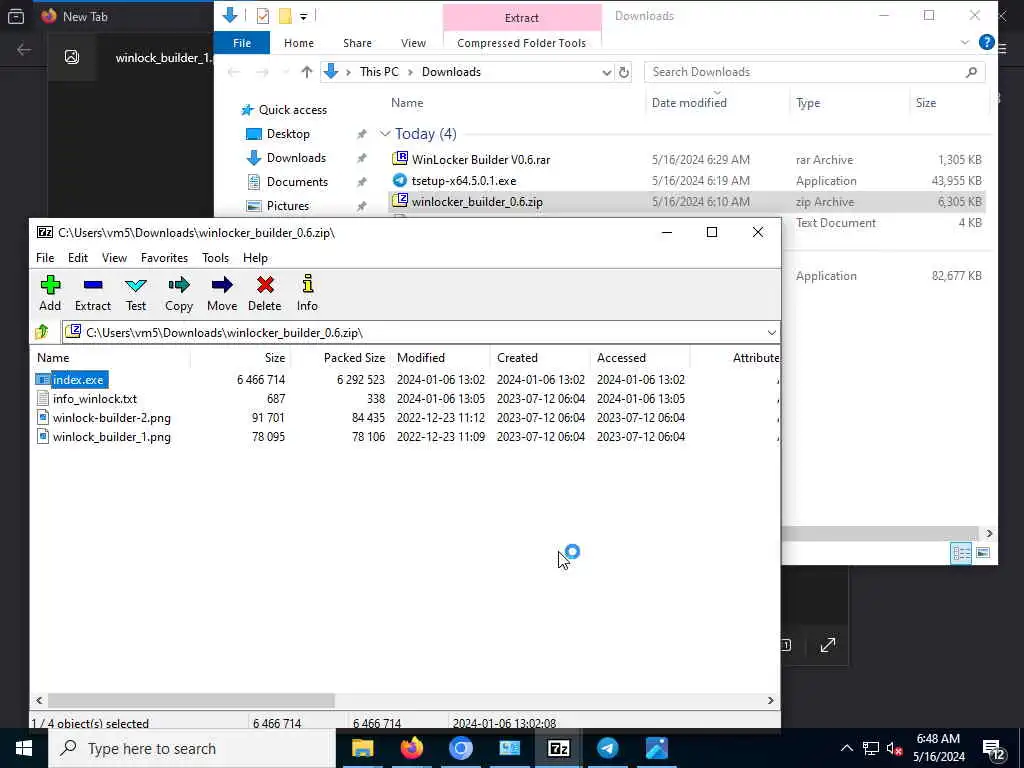Switch to the Explorer View ribbon tab
This screenshot has width=1024, height=768.
tap(413, 43)
